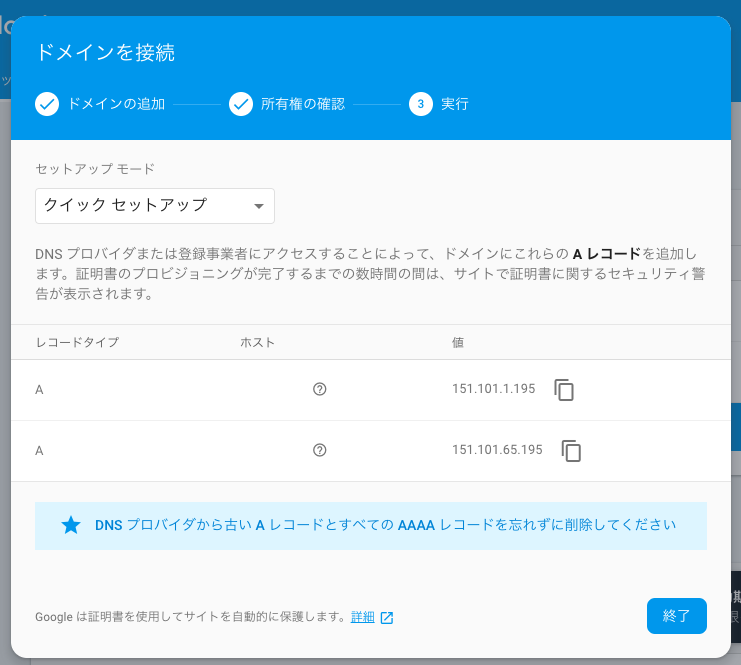Screen dimensions: 741x665
Task: Open host help for 151.101.1.195 row
Action: (320, 389)
